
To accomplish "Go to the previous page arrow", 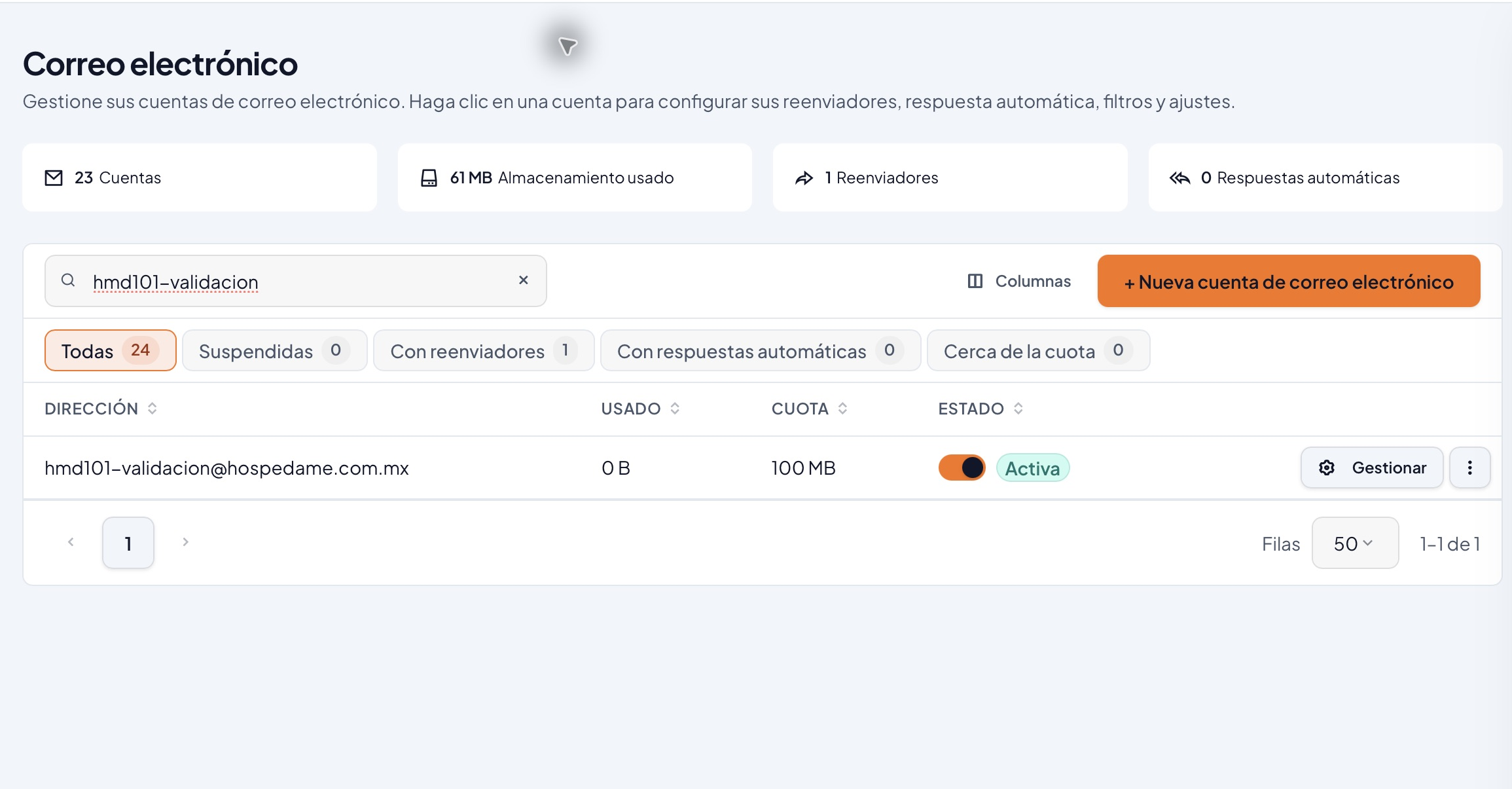I will [71, 542].
